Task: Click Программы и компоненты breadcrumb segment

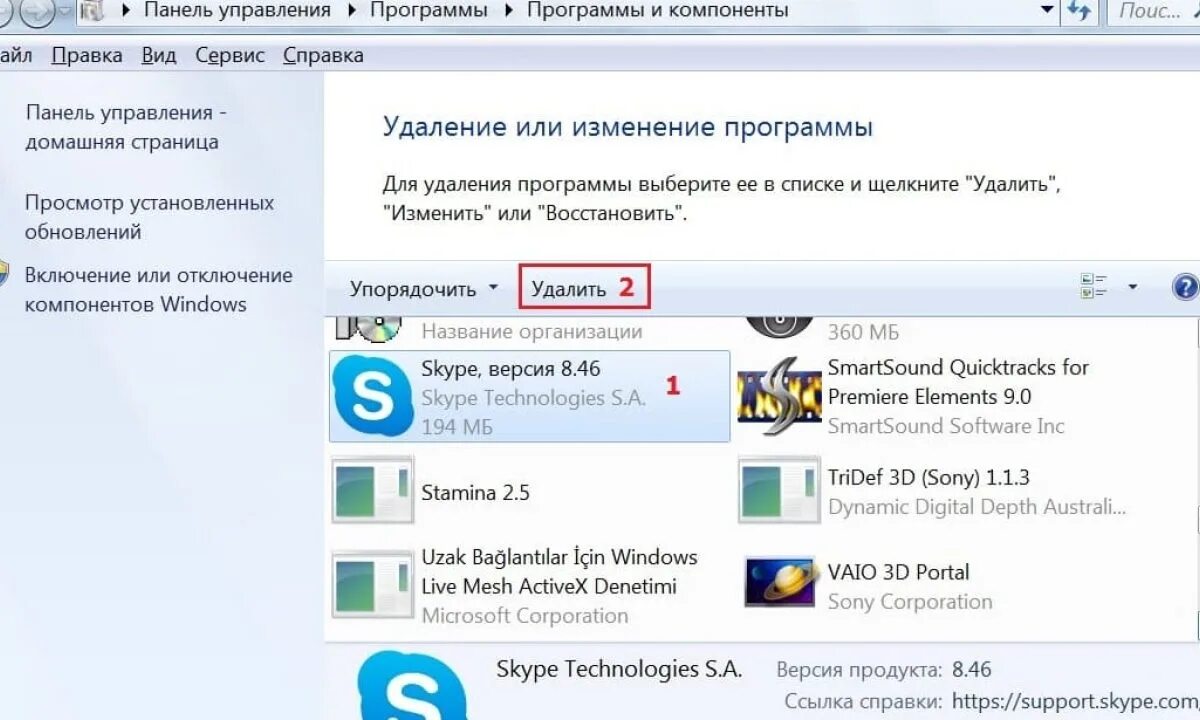Action: point(657,11)
